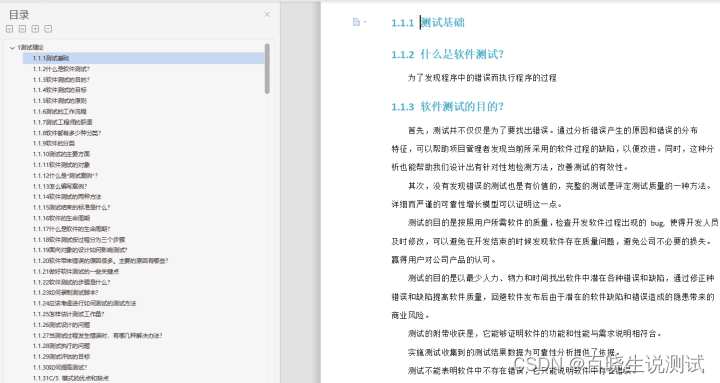
Task: Go to outline entry 1.1.20 about 软件错误原因
Action: tap(101, 261)
